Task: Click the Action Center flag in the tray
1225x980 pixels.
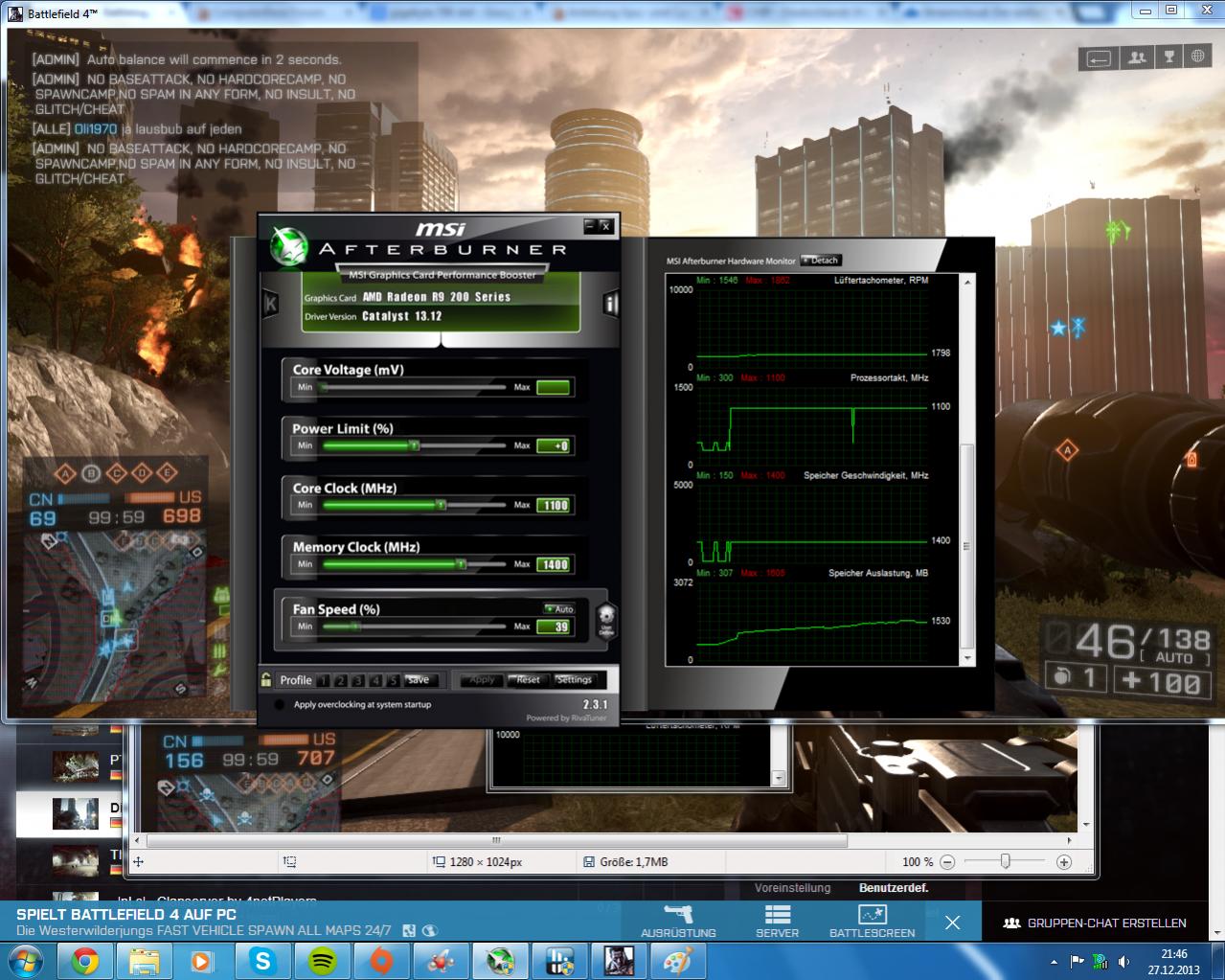Action: [x=1077, y=962]
